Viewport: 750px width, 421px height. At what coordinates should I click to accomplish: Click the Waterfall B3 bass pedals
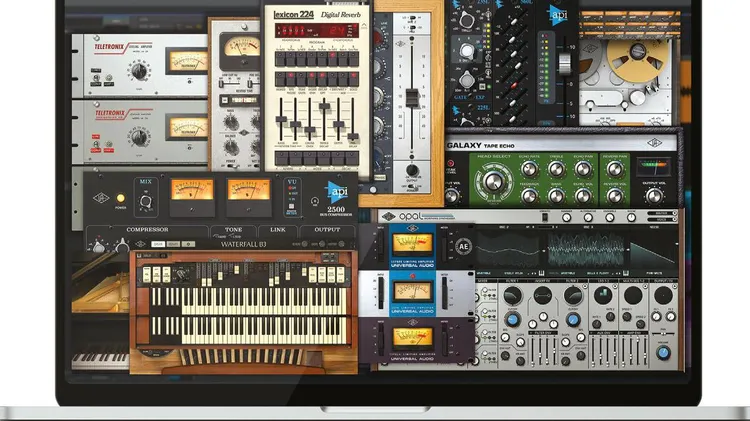[x=242, y=356]
